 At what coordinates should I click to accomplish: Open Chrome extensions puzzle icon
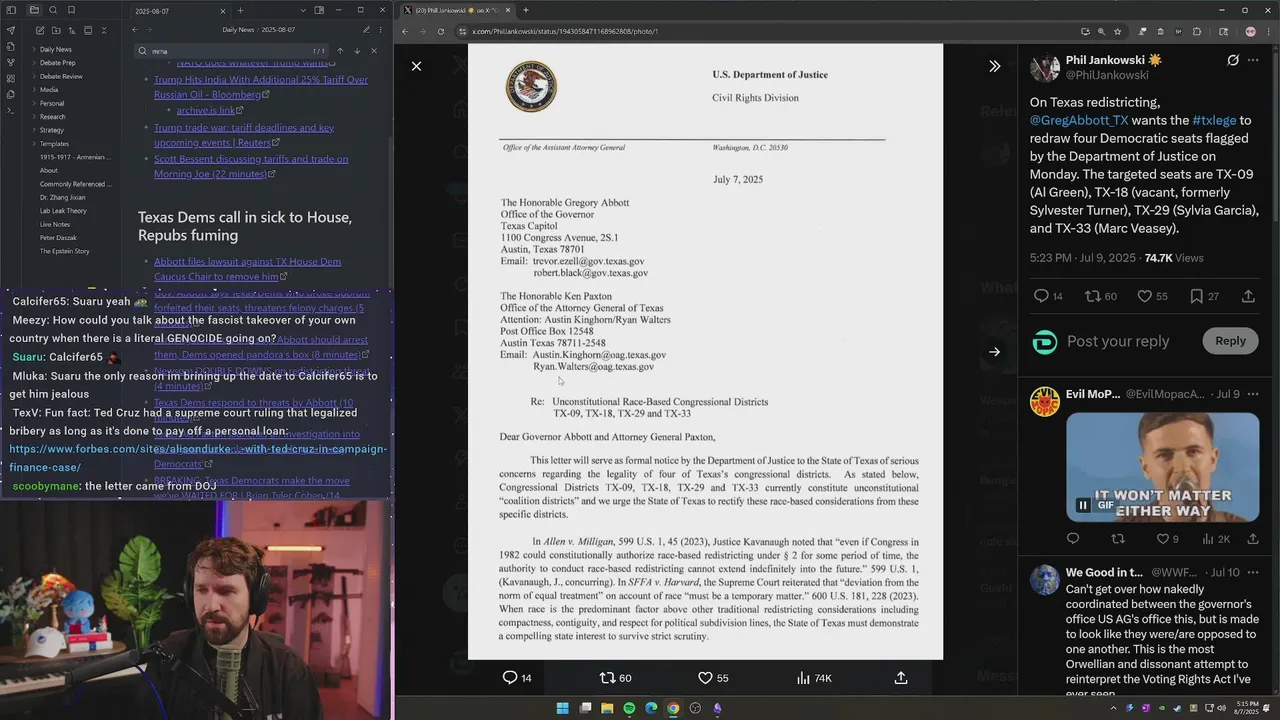coord(1196,31)
